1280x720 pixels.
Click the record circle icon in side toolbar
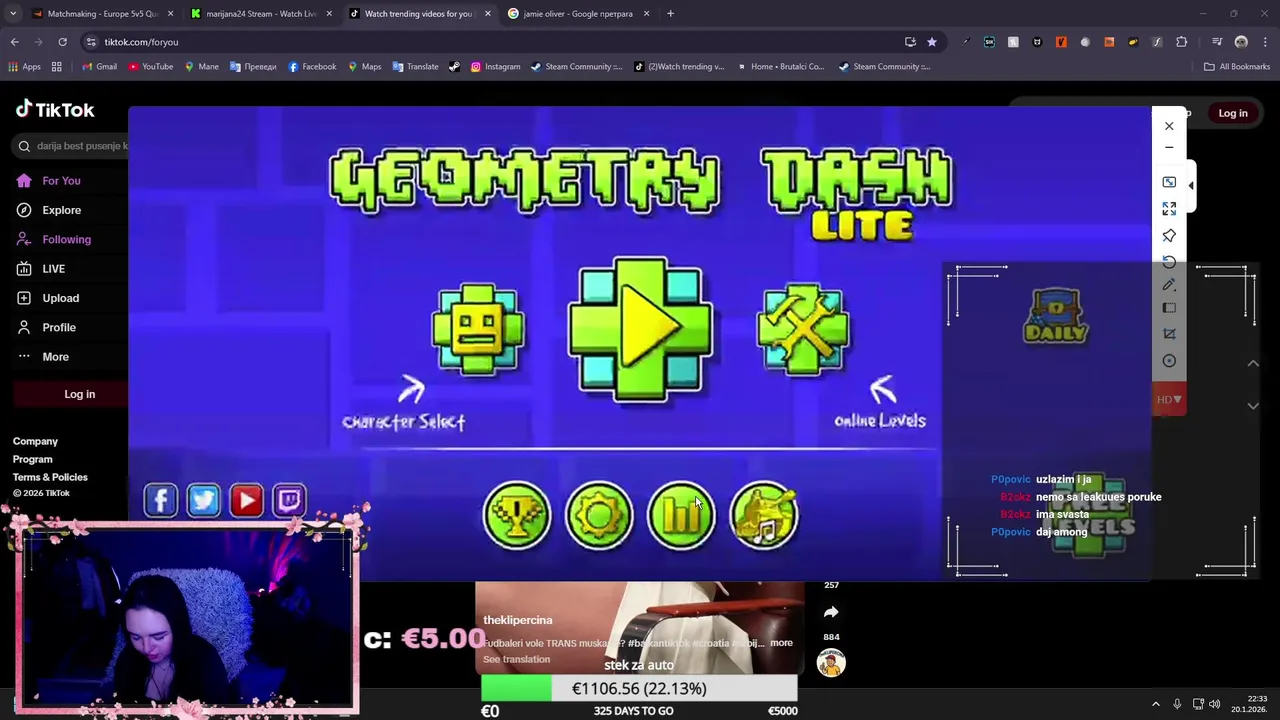[x=1169, y=361]
